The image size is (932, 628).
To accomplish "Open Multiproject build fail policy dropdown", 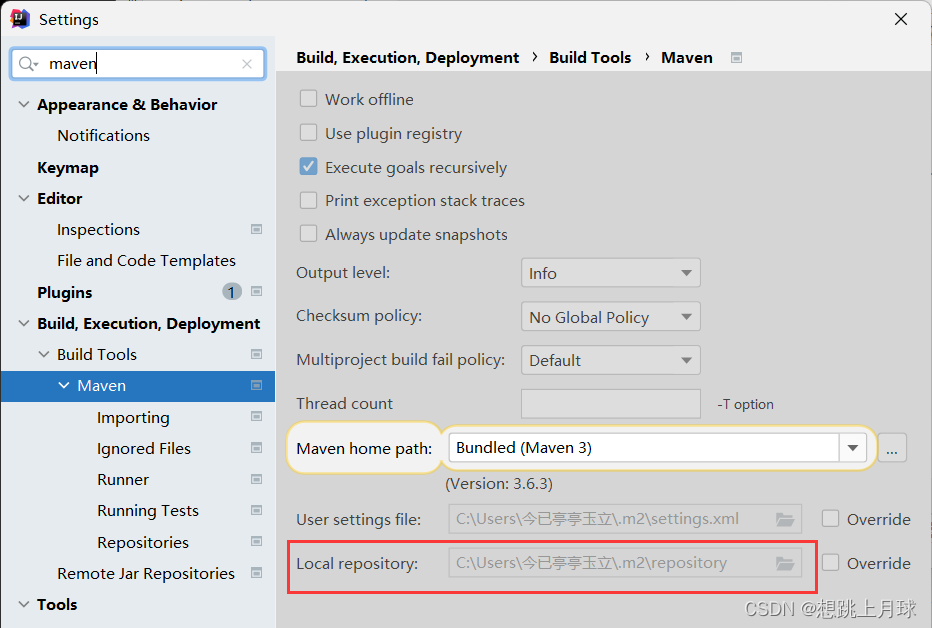I will point(611,360).
